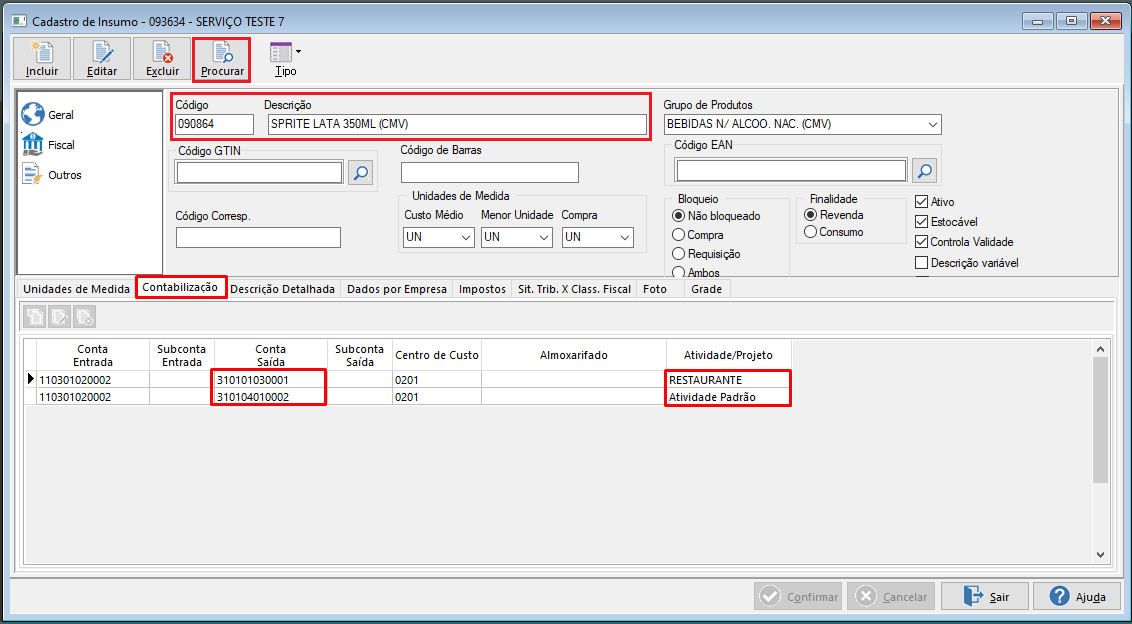1132x624 pixels.
Task: Select the Outros section
Action: coord(51,176)
